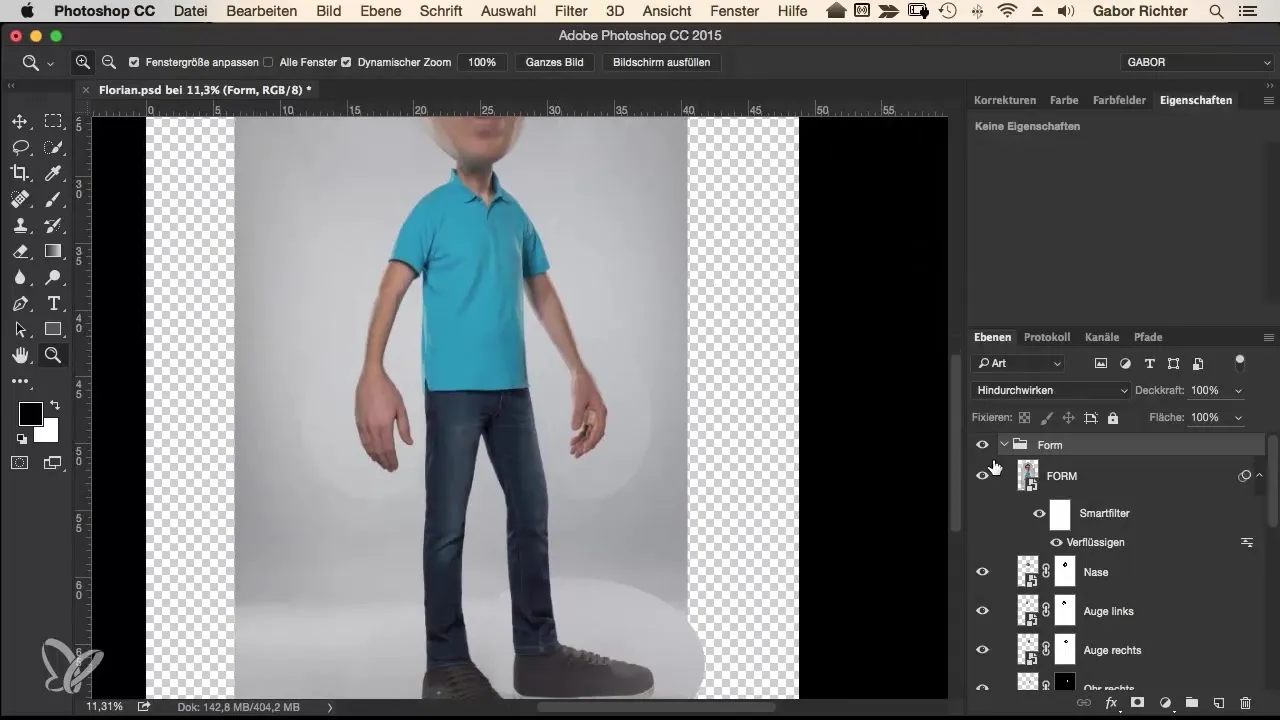Screen dimensions: 1280x720
Task: Enable the Alle Fenster checkbox
Action: (268, 62)
